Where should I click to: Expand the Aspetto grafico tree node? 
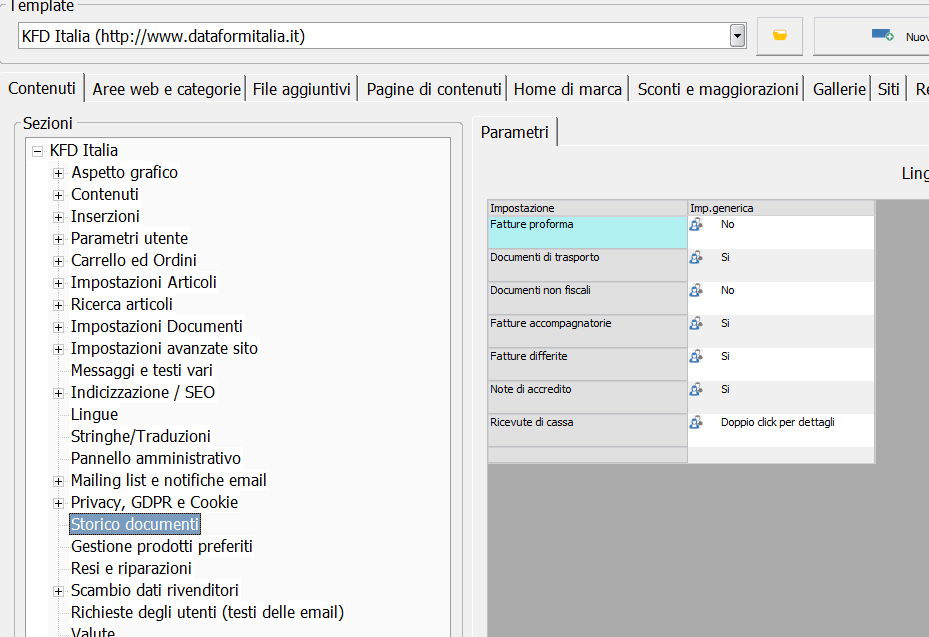tap(58, 173)
